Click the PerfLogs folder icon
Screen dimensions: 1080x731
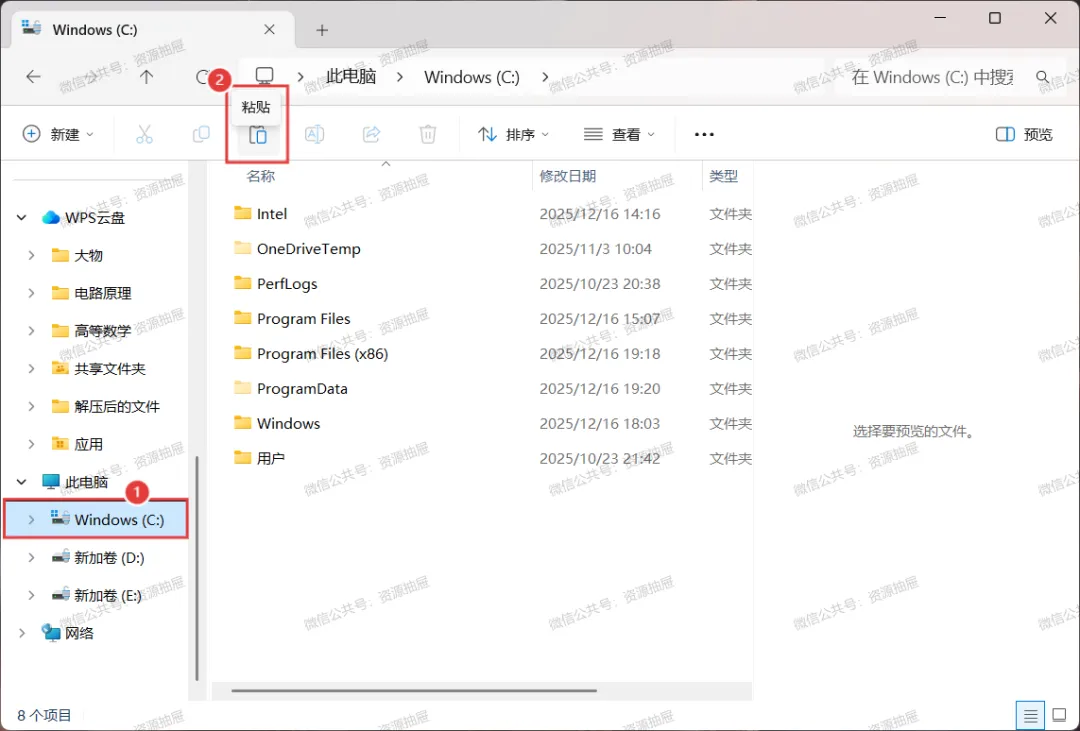pyautogui.click(x=242, y=283)
